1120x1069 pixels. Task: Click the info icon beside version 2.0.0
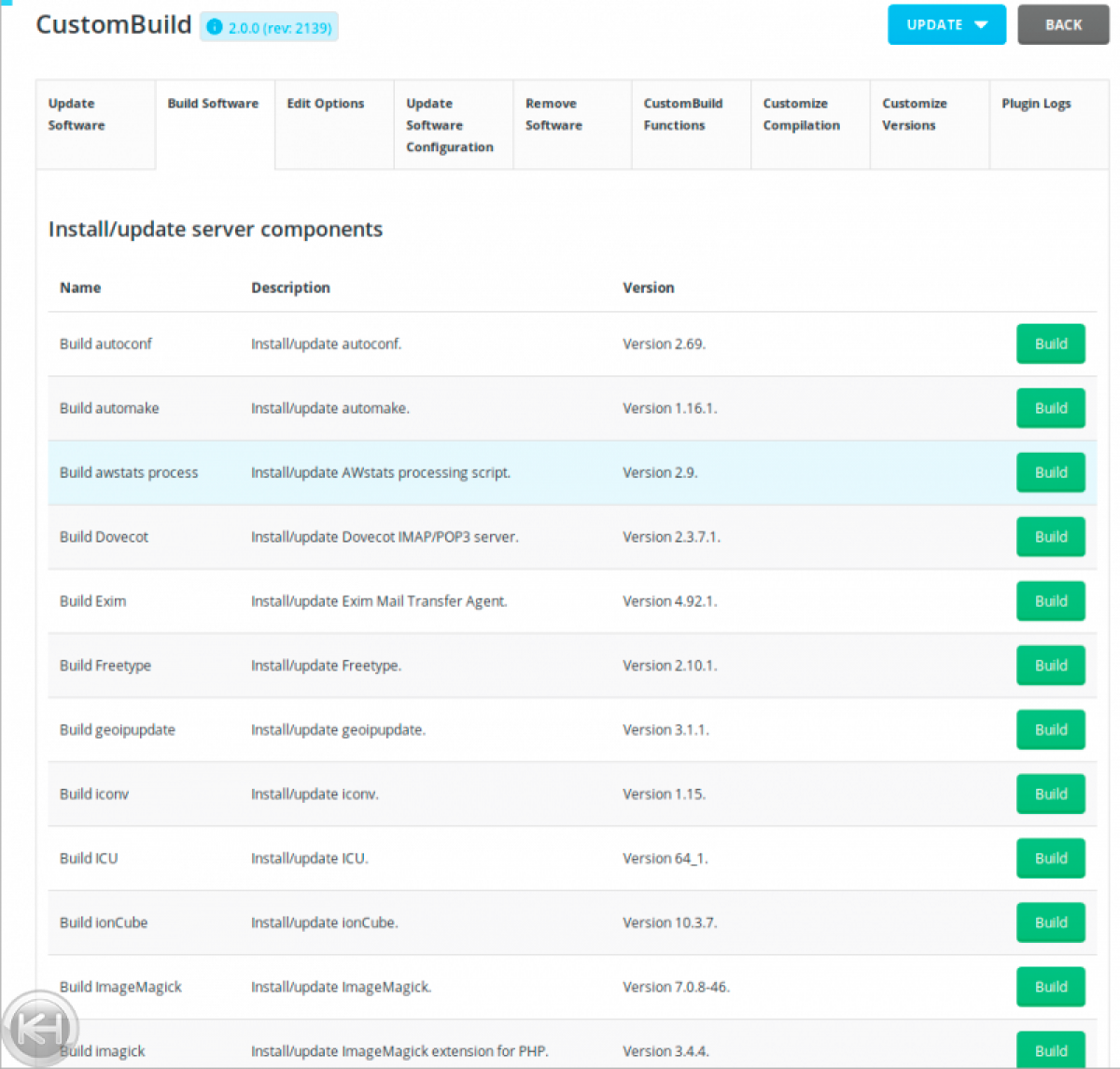pyautogui.click(x=214, y=27)
